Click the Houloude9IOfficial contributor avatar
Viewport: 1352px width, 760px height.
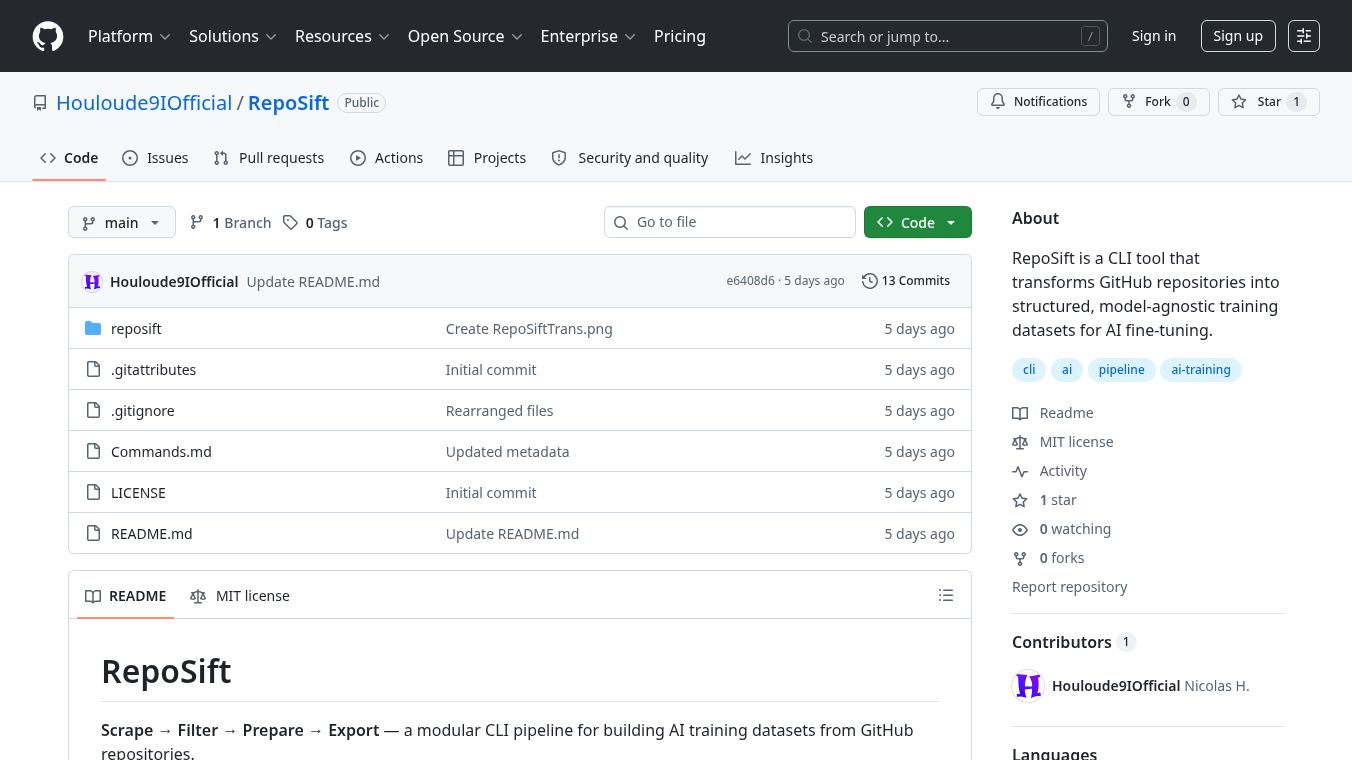(x=1028, y=686)
